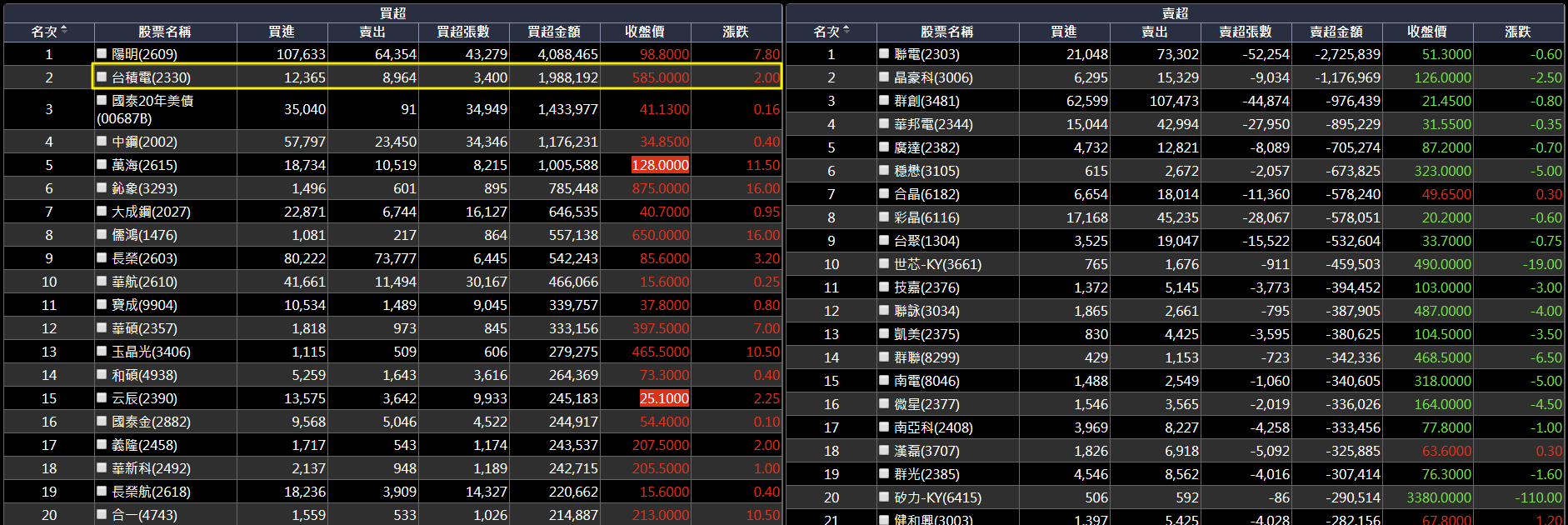Open stock 華航(2610)
This screenshot has height=525, width=1568.
pos(145,282)
